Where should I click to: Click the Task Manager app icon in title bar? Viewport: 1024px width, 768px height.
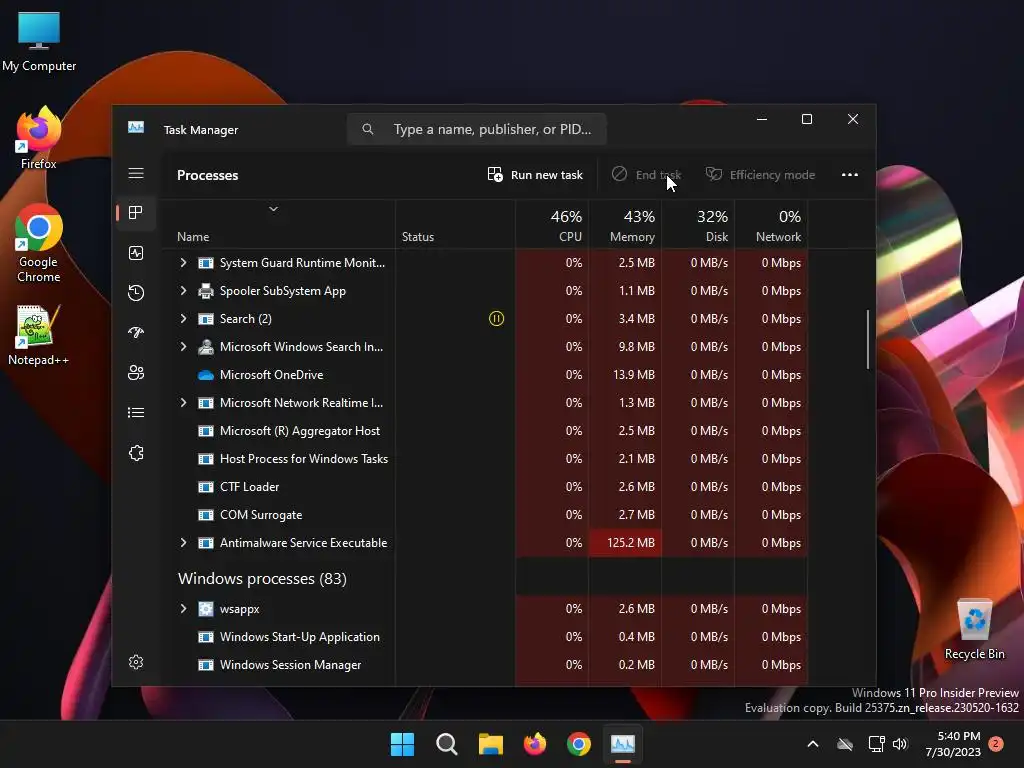(x=136, y=127)
